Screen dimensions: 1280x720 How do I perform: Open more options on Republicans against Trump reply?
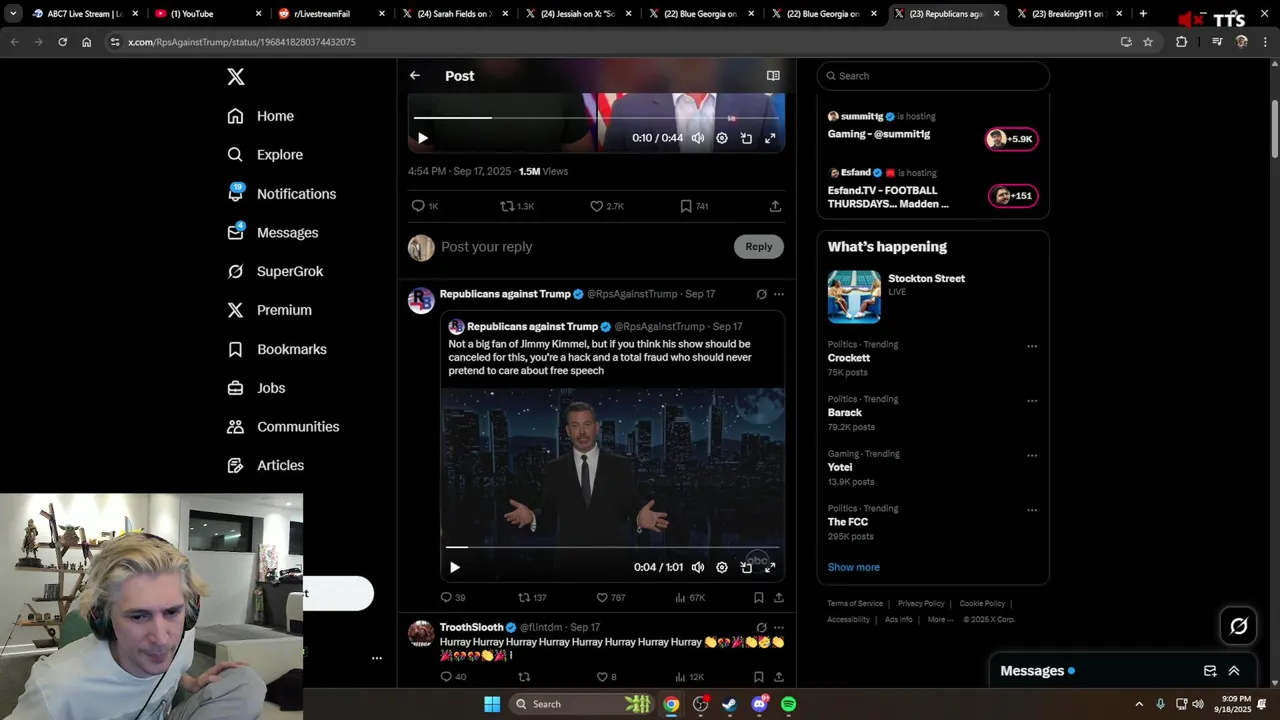pos(779,294)
